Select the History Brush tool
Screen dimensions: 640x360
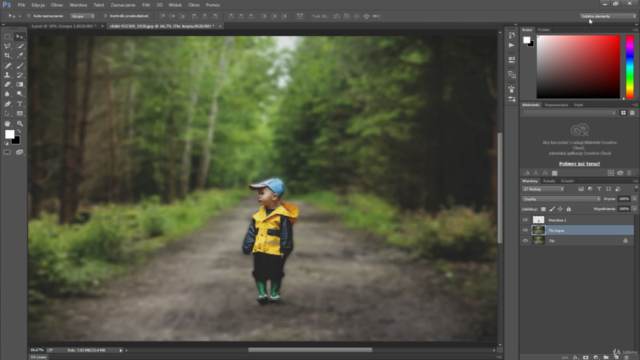(20, 75)
